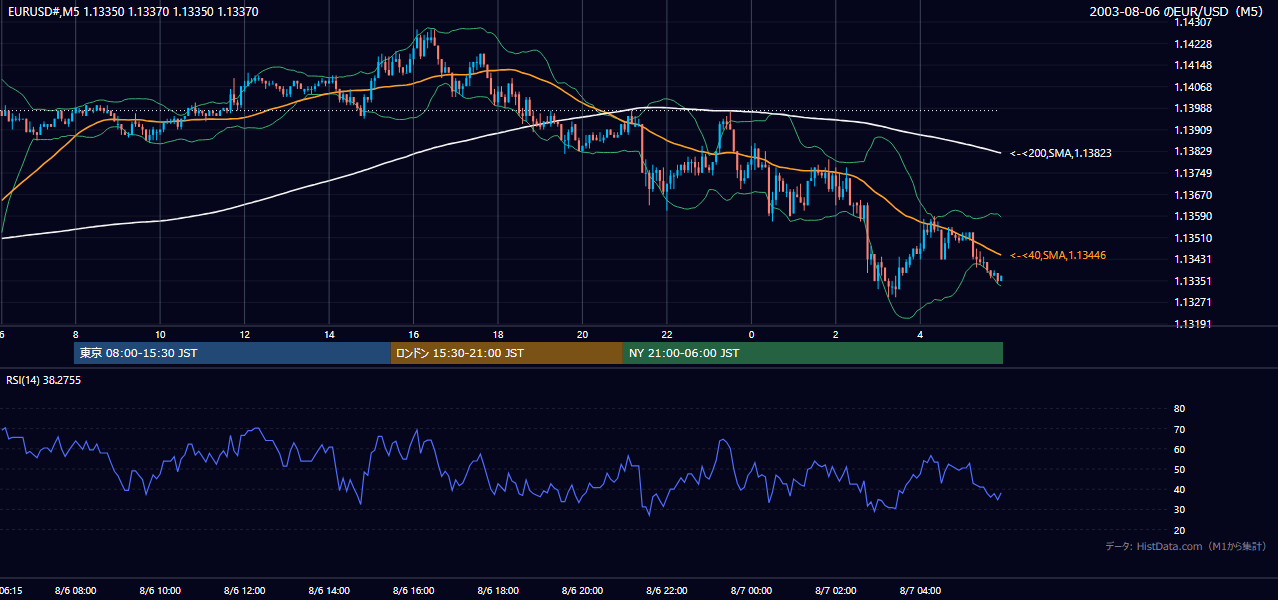Click price level 1.13590 on the axis
Viewport: 1278px width, 600px height.
[1193, 216]
